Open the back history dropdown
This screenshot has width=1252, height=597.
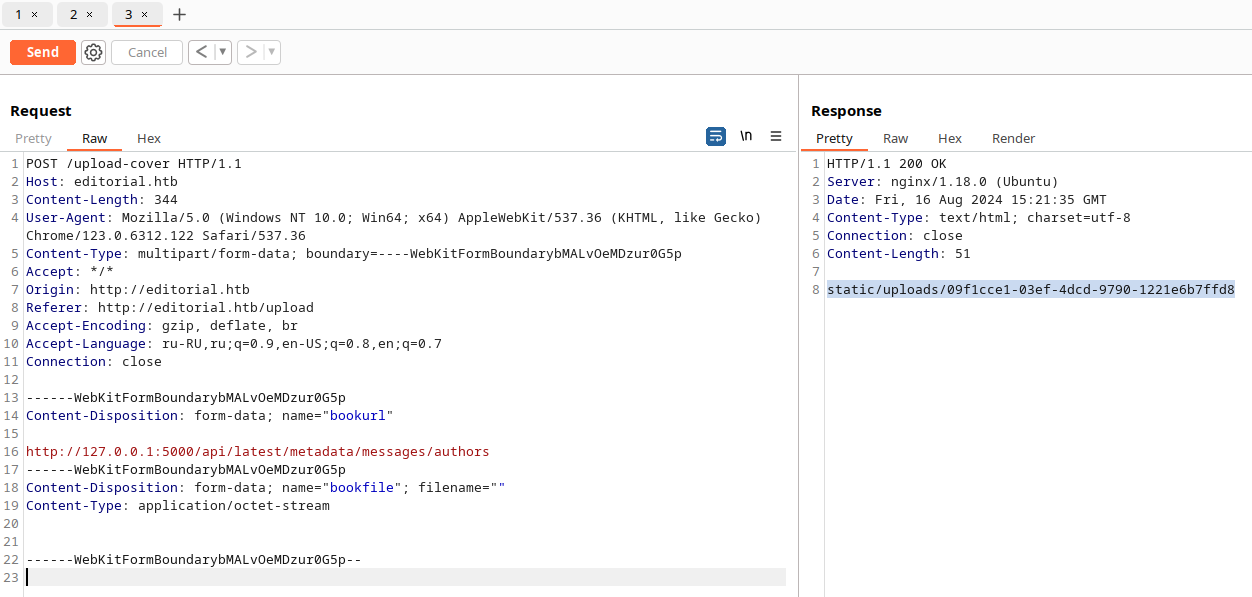pyautogui.click(x=223, y=52)
